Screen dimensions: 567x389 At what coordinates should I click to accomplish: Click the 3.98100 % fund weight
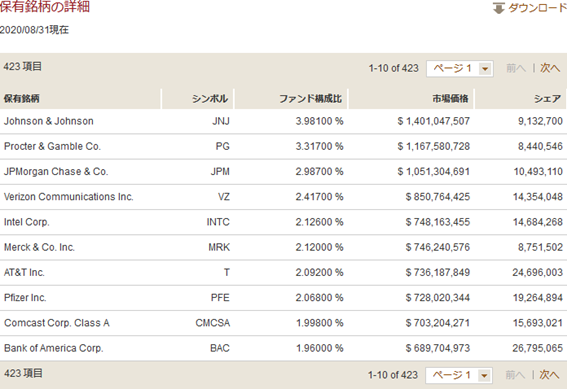pos(319,121)
